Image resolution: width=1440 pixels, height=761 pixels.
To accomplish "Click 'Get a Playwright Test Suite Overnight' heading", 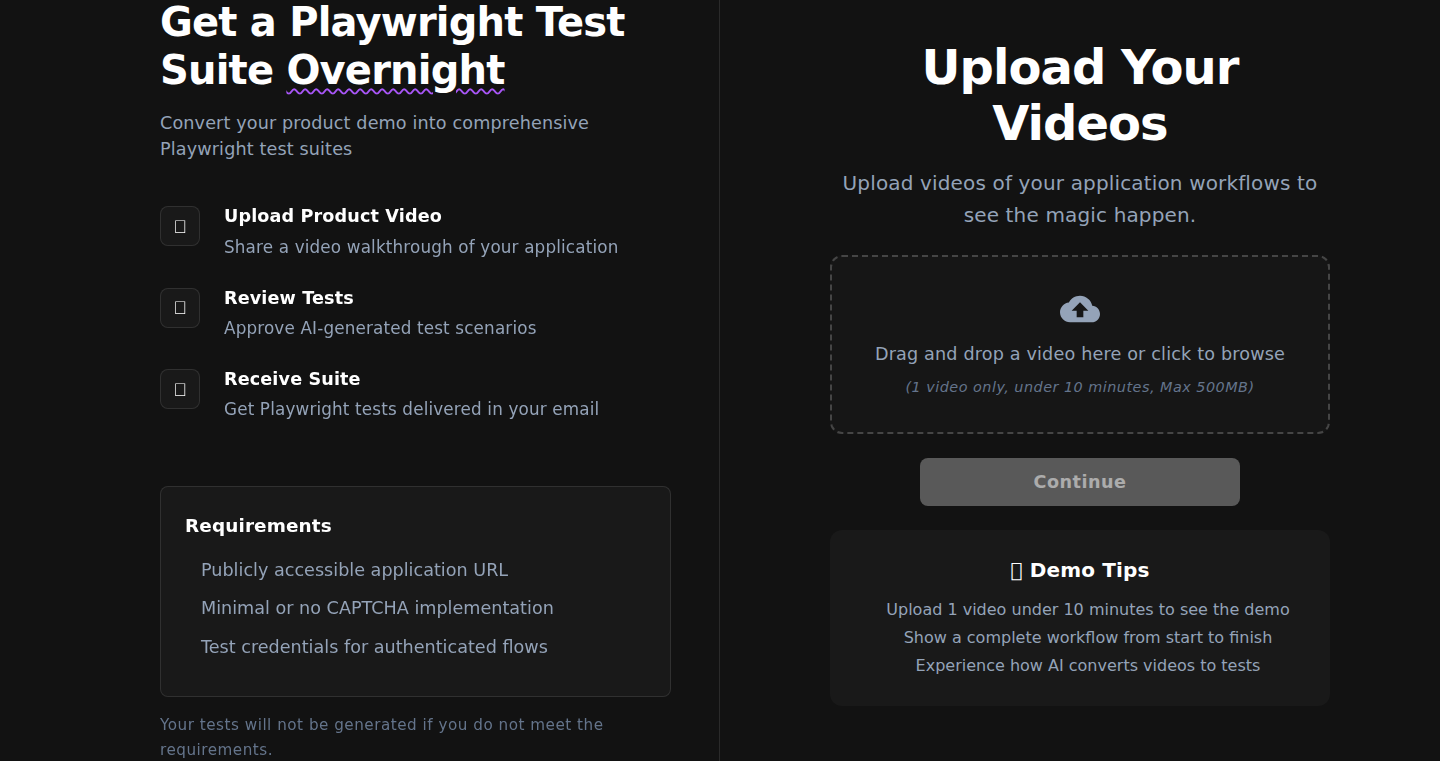I will [393, 46].
